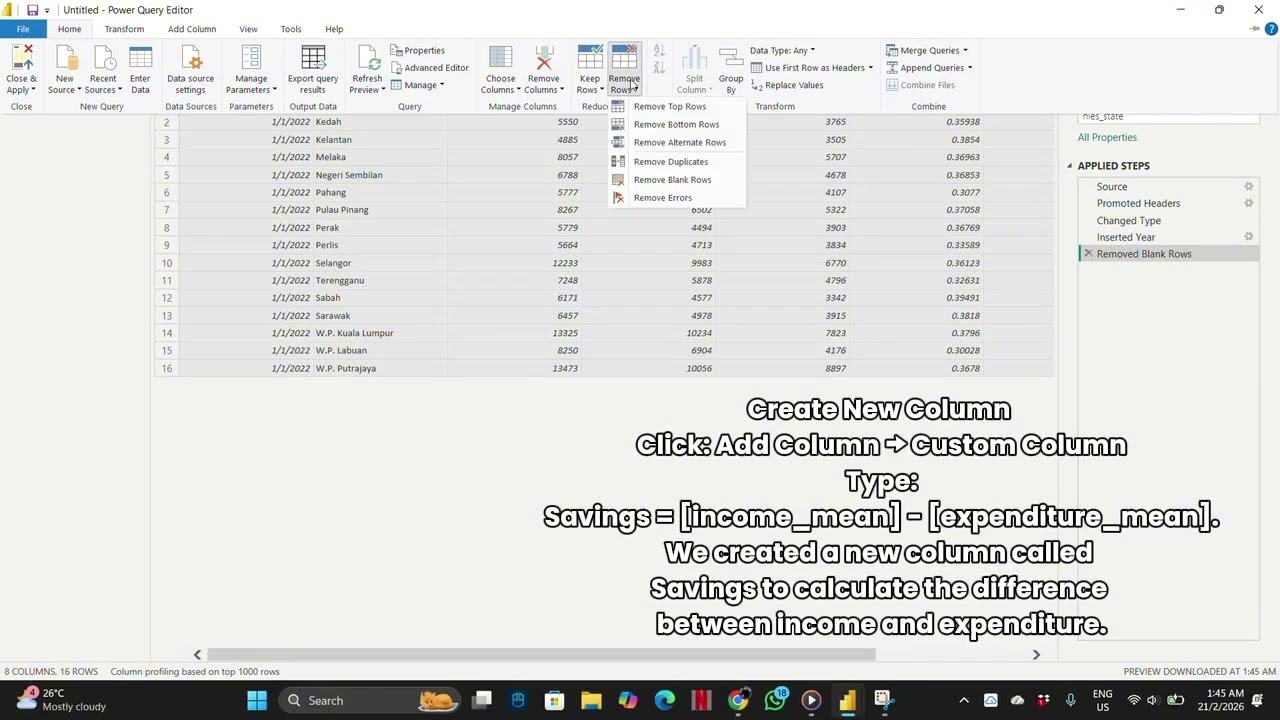The image size is (1280, 720).
Task: Open Microsoft Edge from taskbar
Action: [x=664, y=700]
